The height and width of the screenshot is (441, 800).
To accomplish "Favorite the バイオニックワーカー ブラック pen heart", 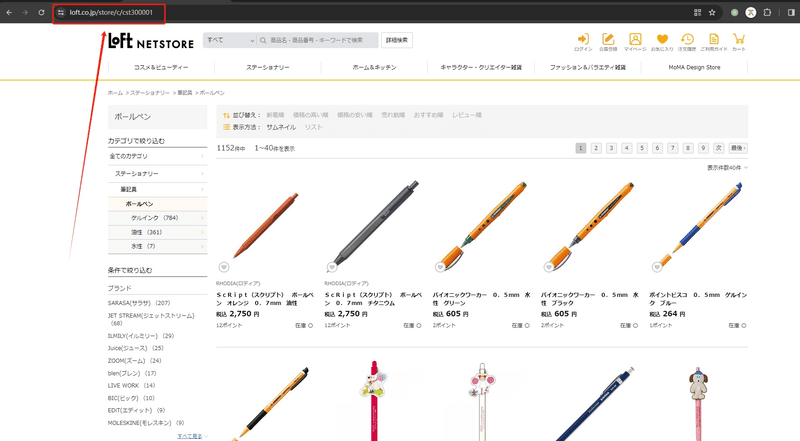I will coord(548,267).
